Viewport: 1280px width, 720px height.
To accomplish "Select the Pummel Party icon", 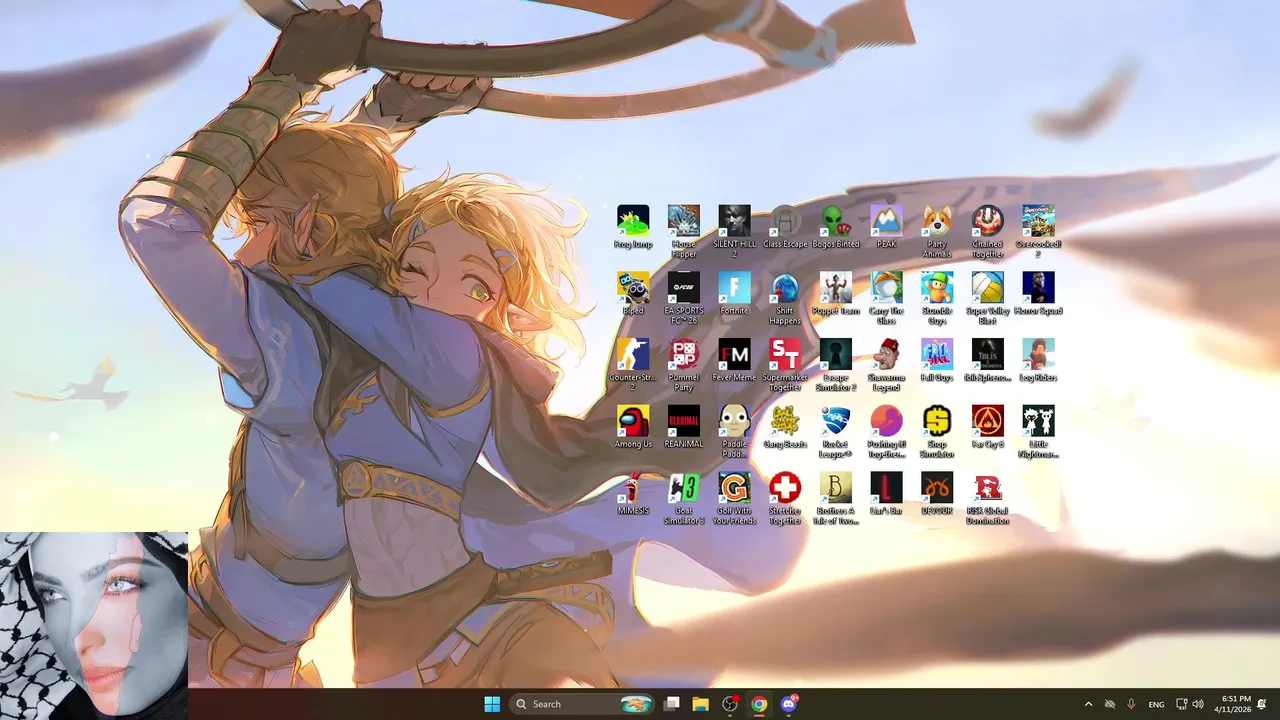I will tap(684, 365).
